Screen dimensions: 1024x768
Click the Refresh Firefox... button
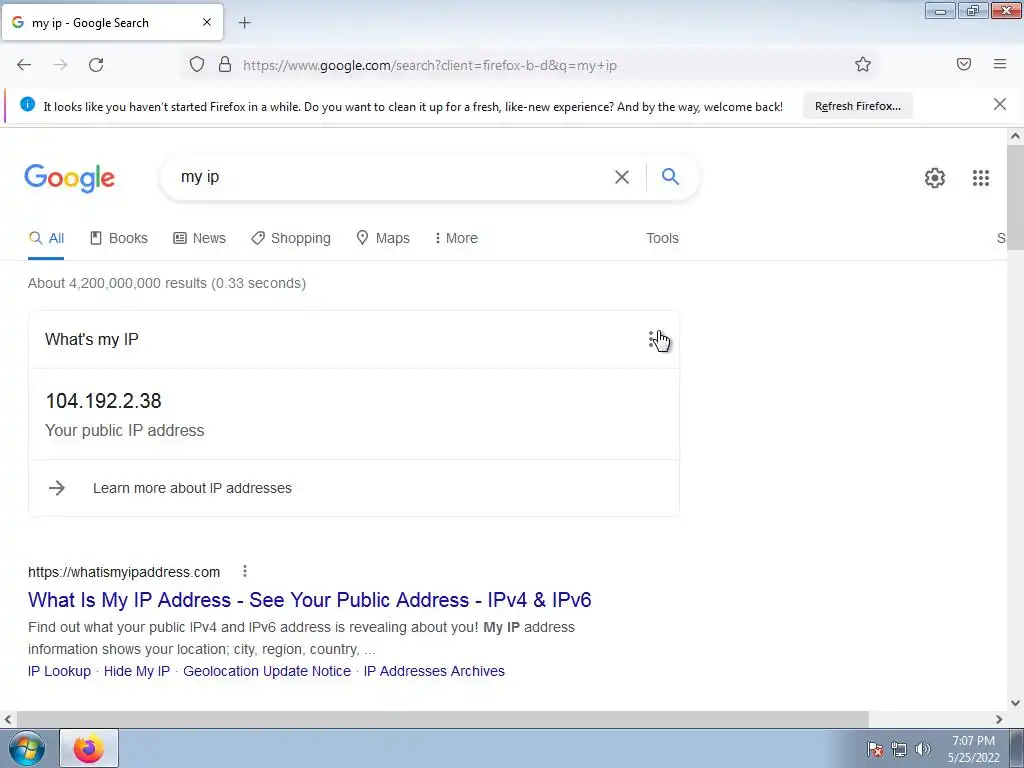pos(857,106)
